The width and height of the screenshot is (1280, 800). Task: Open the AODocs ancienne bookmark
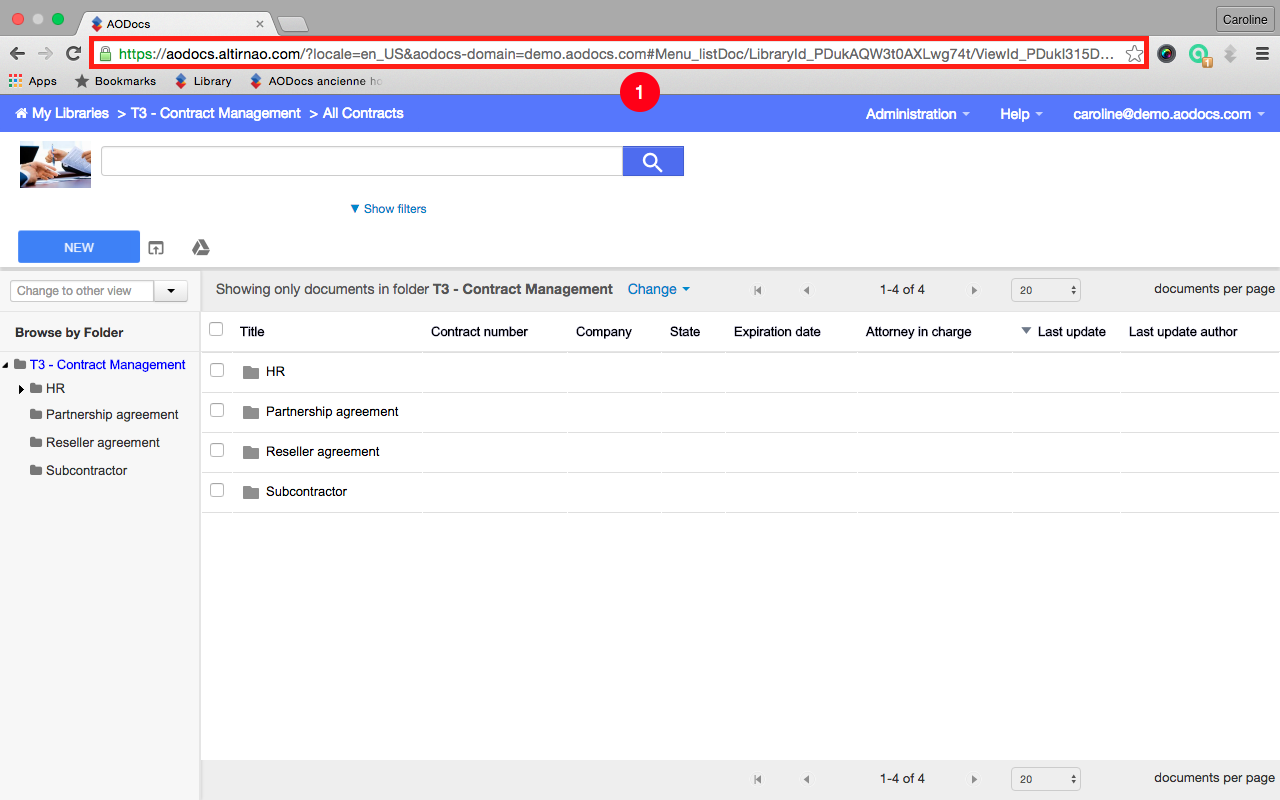(x=316, y=81)
